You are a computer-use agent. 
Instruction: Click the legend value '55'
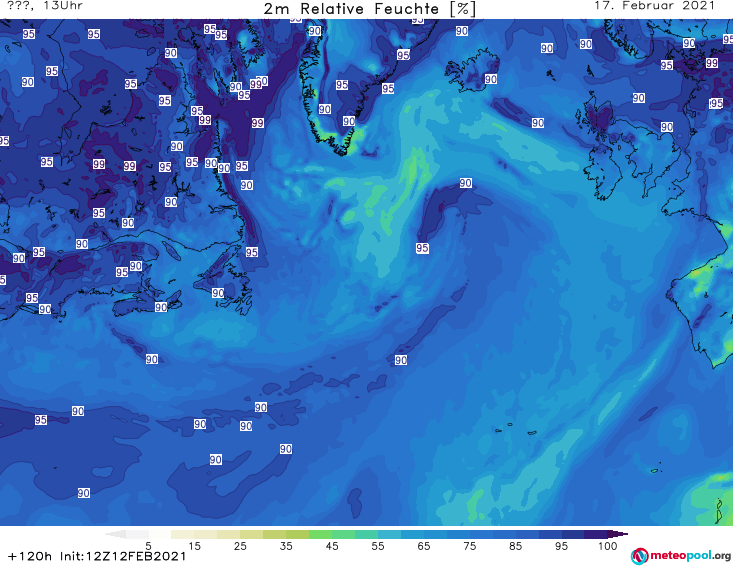coord(378,546)
